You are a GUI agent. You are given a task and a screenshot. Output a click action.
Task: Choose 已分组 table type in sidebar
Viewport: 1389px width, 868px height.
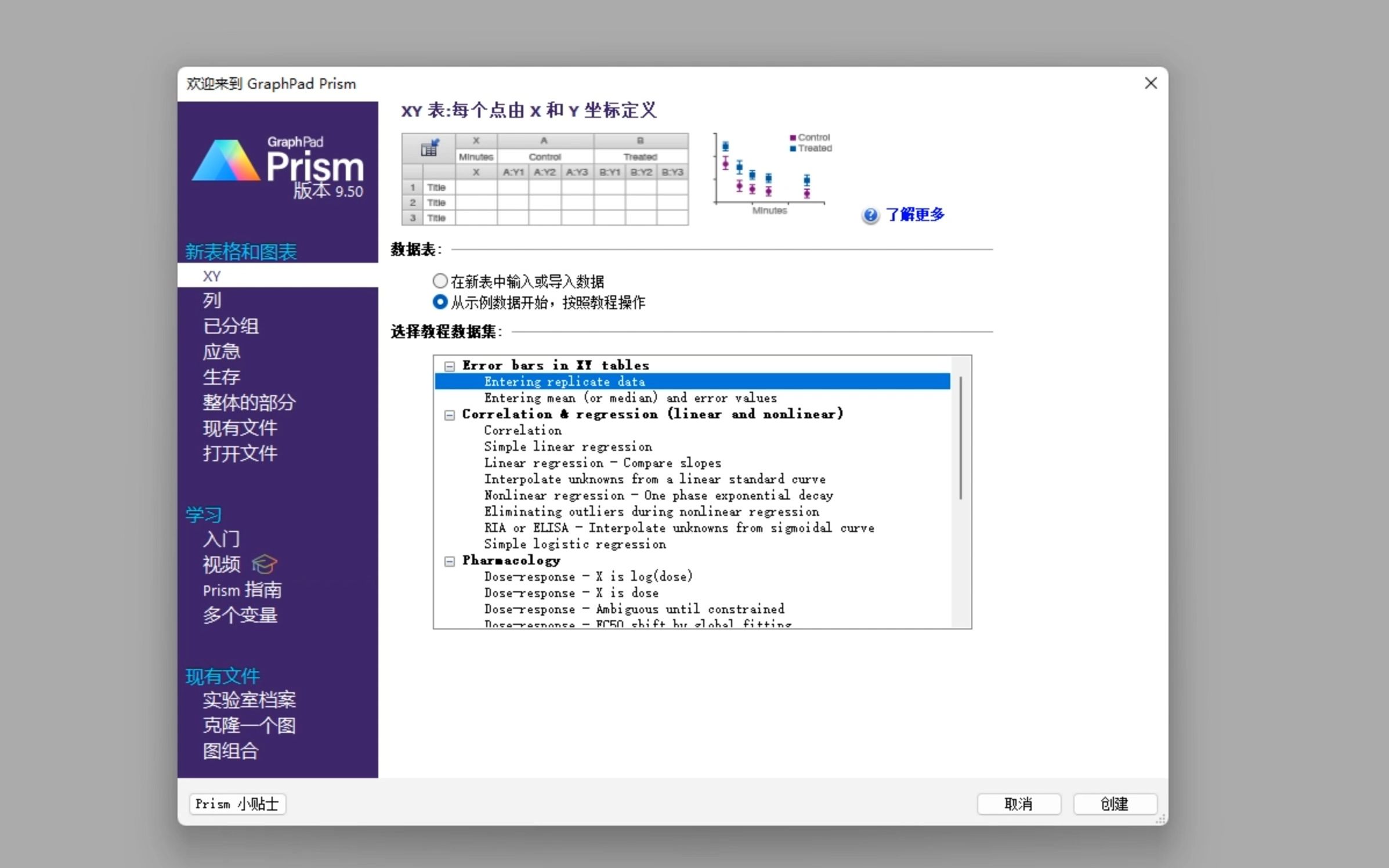pyautogui.click(x=230, y=326)
